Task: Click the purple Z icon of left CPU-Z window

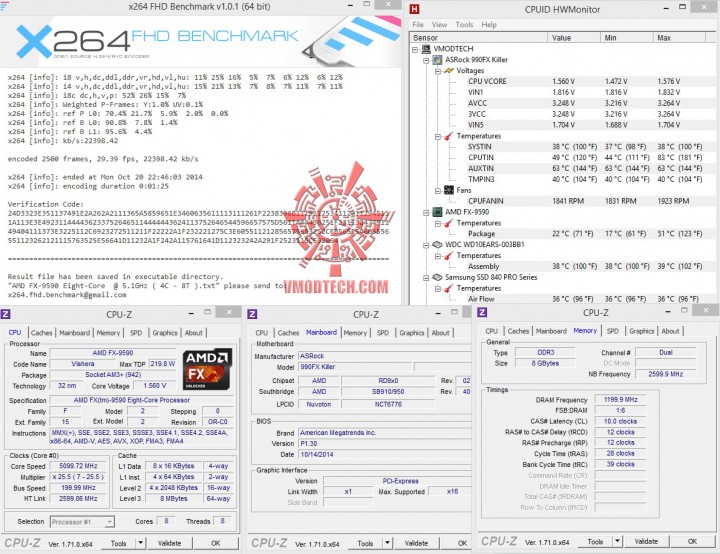Action: pyautogui.click(x=6, y=314)
